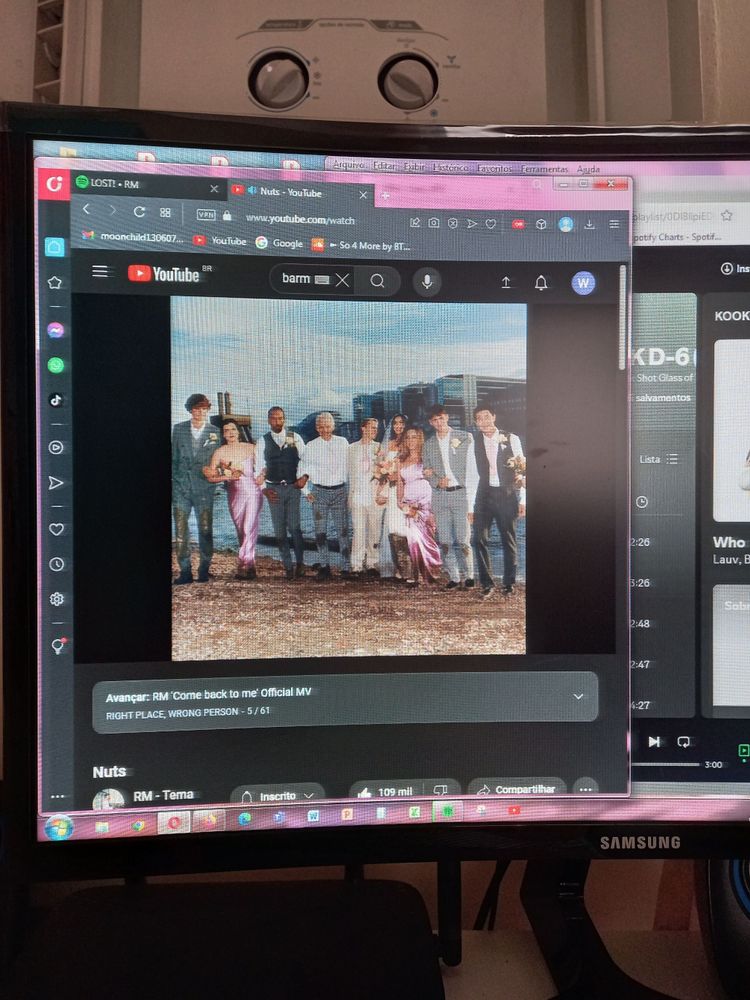Open the Editar menu in background window
The width and height of the screenshot is (750, 1000).
coord(384,166)
